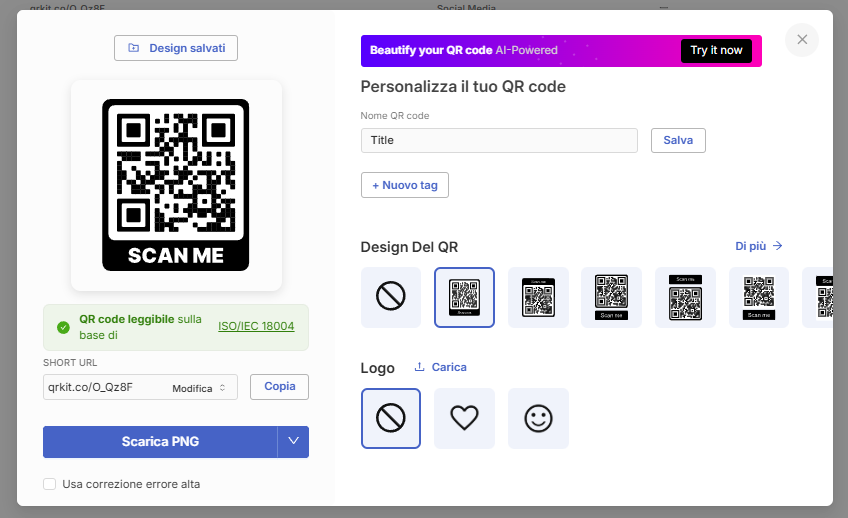Click the short URL qrkit.co/O_Qz8F field
This screenshot has height=518, width=848.
141,387
